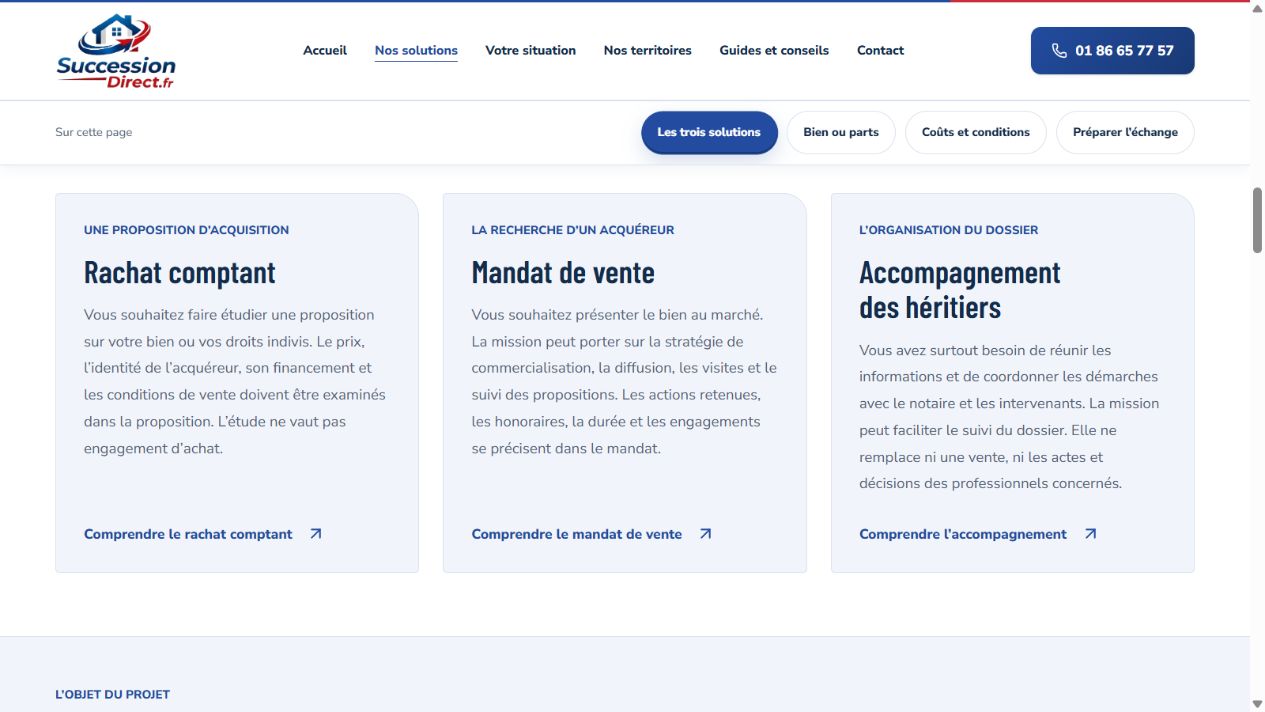Viewport: 1265px width, 712px height.
Task: Click the LA RECHERCHE D'UN ACQUÉREUR label
Action: [573, 230]
